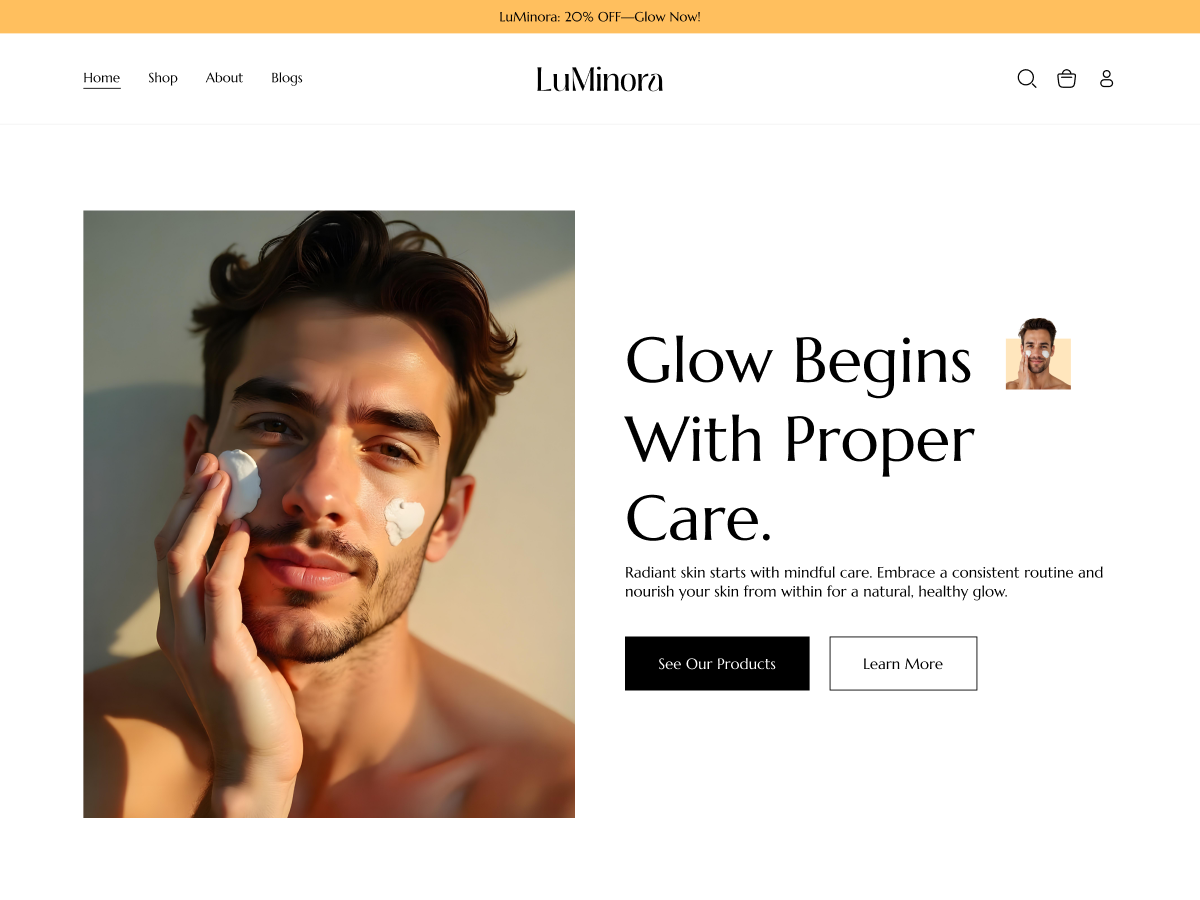Open the shopping bag cart icon
Image resolution: width=1200 pixels, height=900 pixels.
pos(1067,78)
